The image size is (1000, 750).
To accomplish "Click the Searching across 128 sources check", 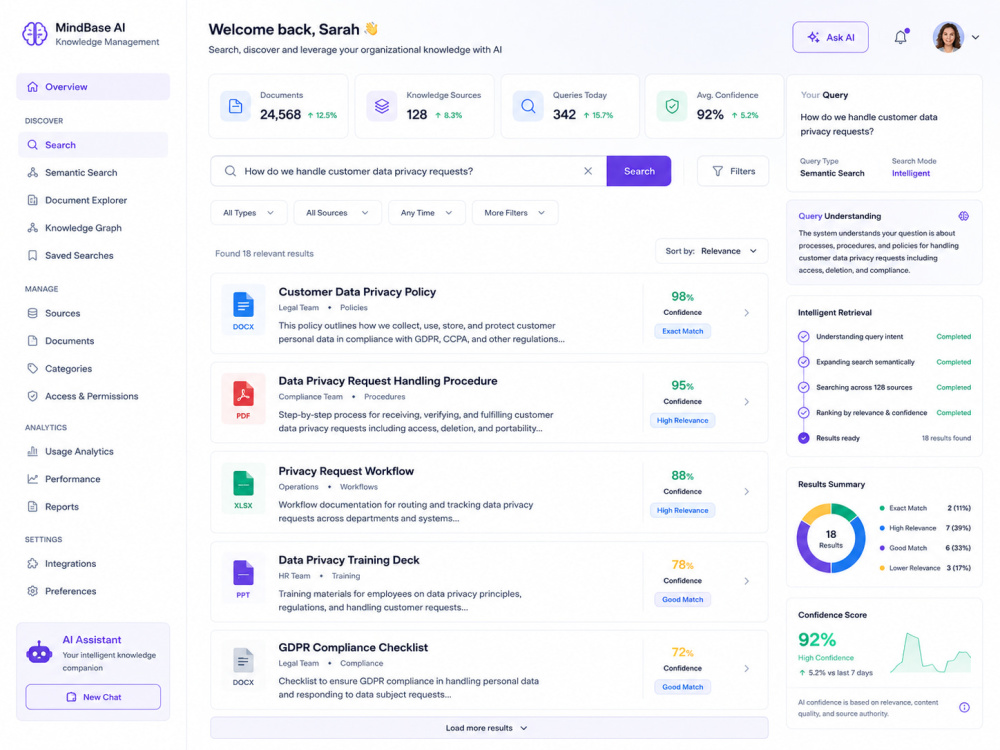I will [804, 387].
